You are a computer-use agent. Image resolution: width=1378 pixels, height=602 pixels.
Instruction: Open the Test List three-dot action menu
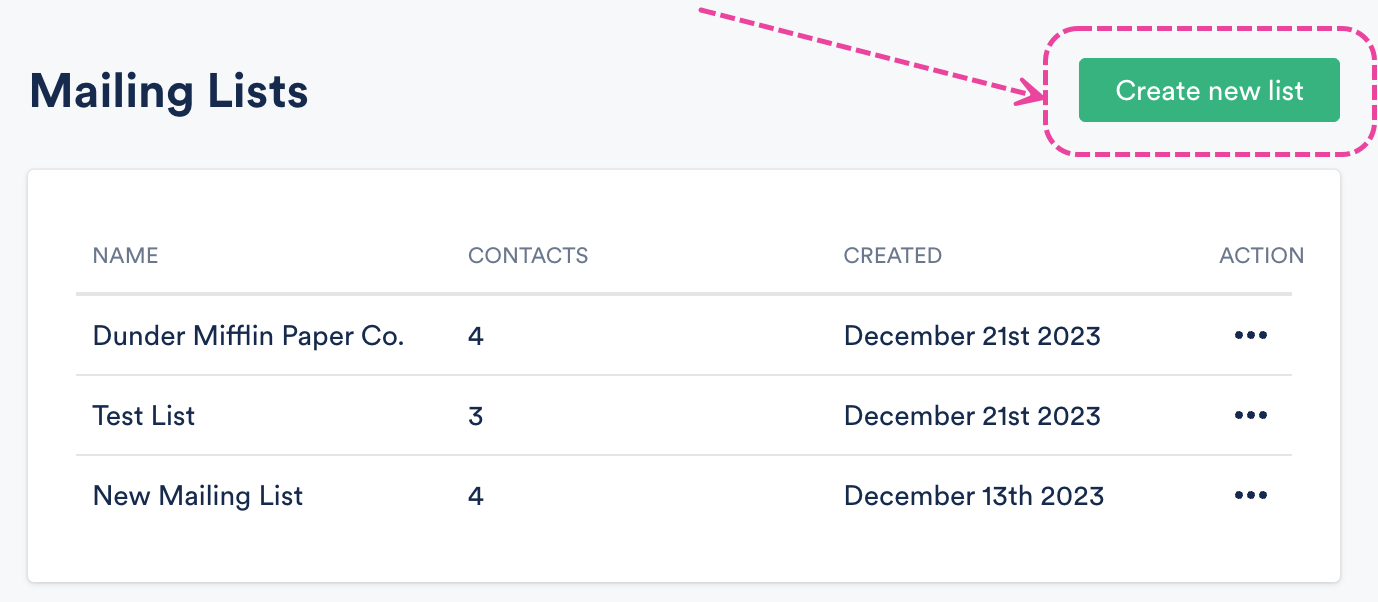coord(1250,416)
